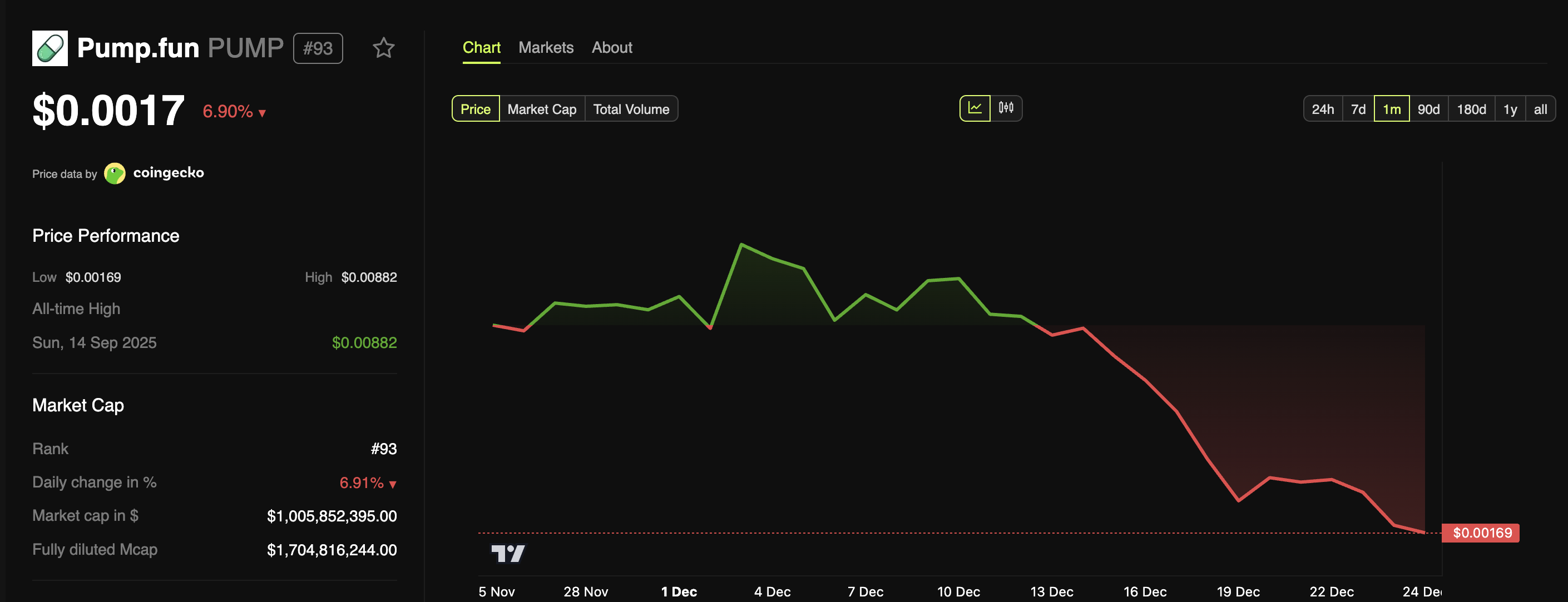Choose the 90d time range
The height and width of the screenshot is (602, 1568).
1428,108
